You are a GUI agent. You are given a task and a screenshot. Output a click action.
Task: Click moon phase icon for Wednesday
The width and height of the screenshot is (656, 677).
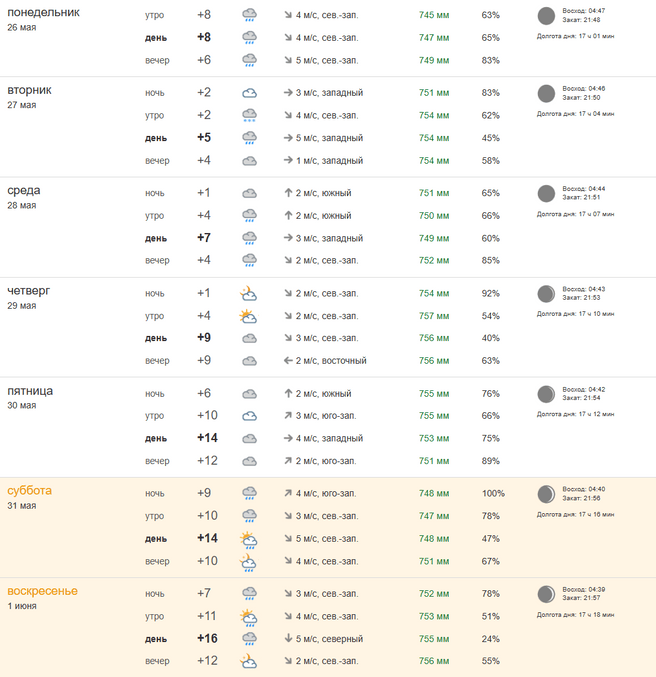pyautogui.click(x=546, y=193)
